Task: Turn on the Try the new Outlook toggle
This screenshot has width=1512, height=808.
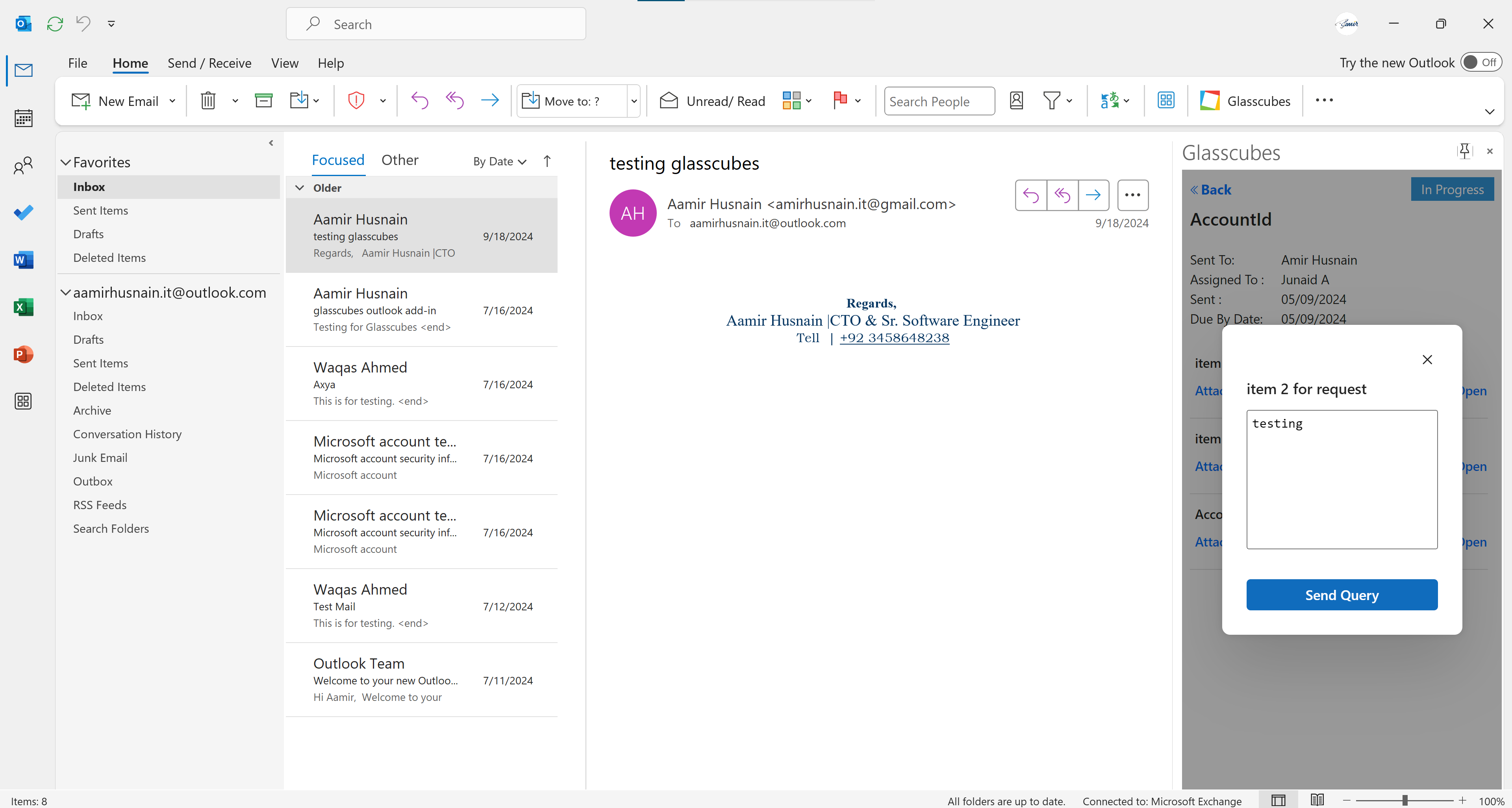Action: click(x=1480, y=61)
